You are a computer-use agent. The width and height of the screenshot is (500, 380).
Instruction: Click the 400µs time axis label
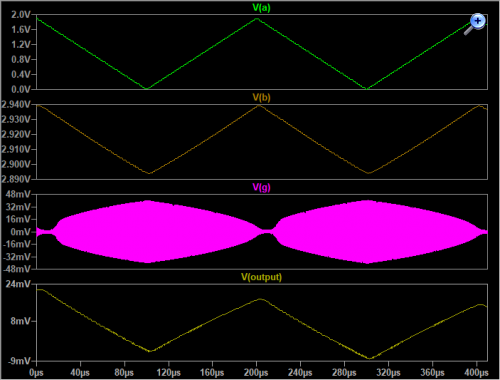pos(476,373)
